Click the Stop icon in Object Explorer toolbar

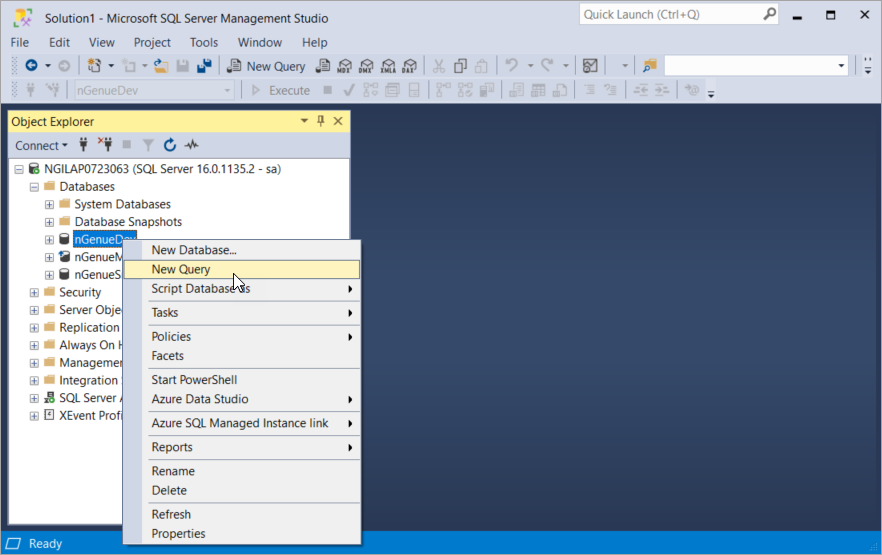pos(127,145)
